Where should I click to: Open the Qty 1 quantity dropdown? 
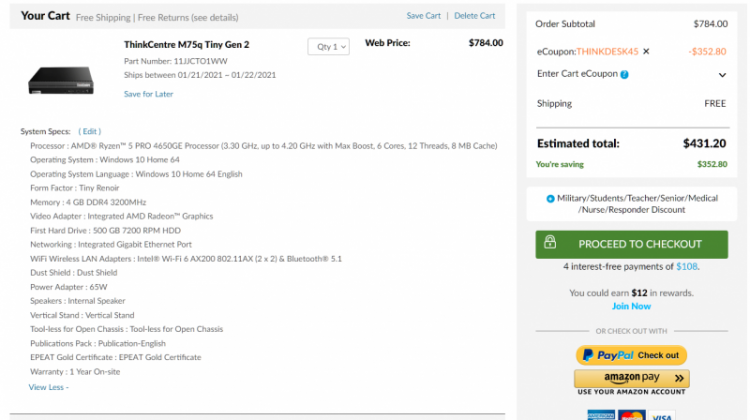(329, 46)
